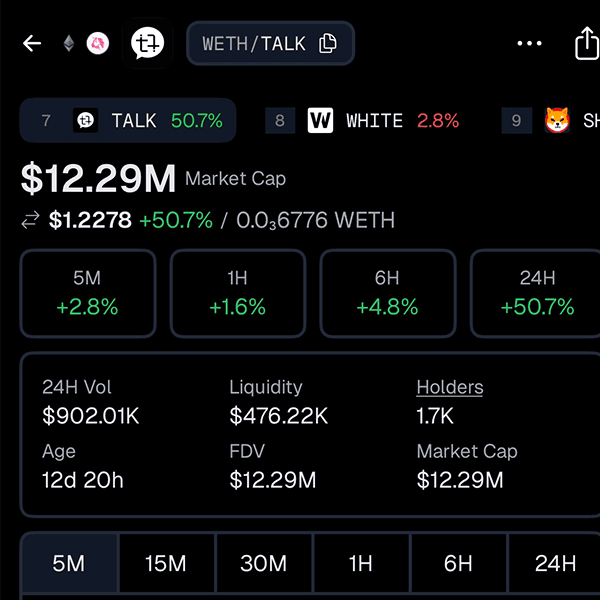Image resolution: width=600 pixels, height=600 pixels.
Task: Tap the Ethereum chain diamond icon
Action: click(69, 43)
